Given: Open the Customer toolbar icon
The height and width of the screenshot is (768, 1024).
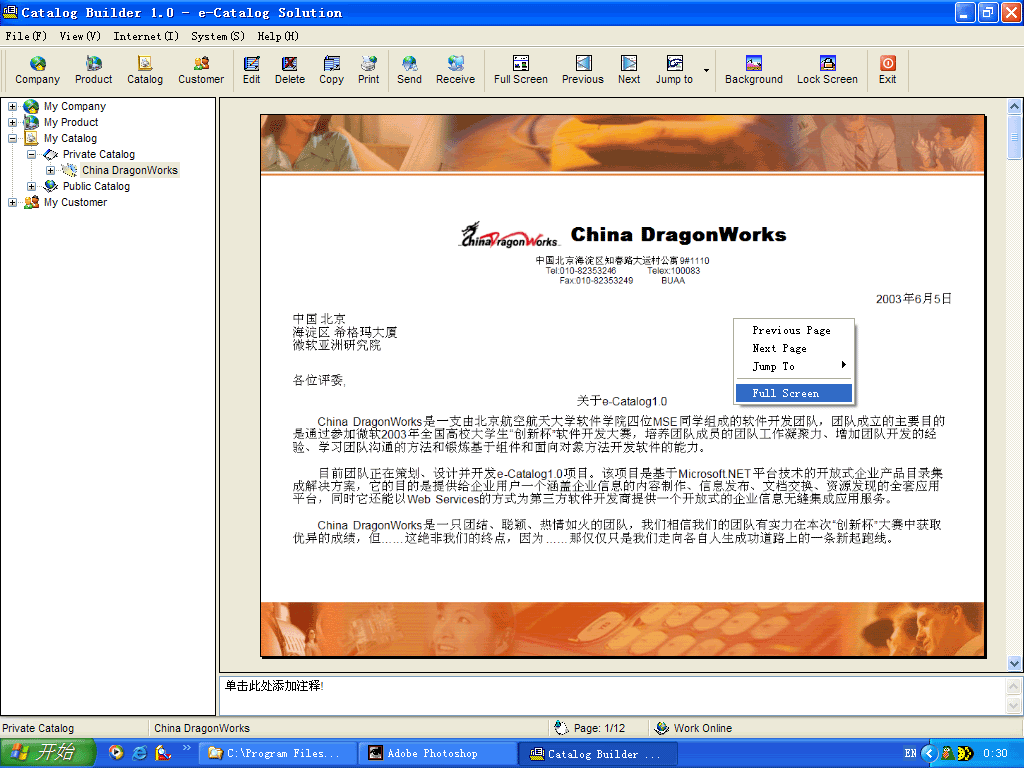Looking at the screenshot, I should click(x=201, y=70).
